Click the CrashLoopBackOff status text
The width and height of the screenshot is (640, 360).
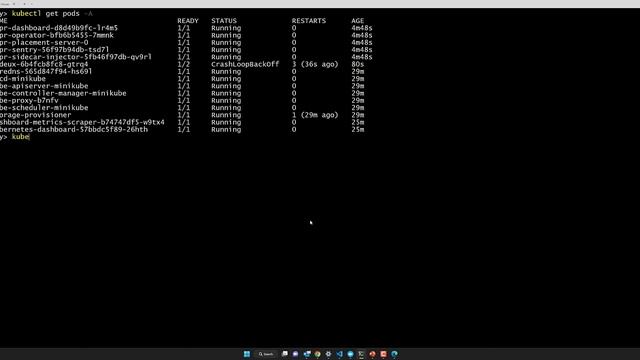(x=245, y=64)
